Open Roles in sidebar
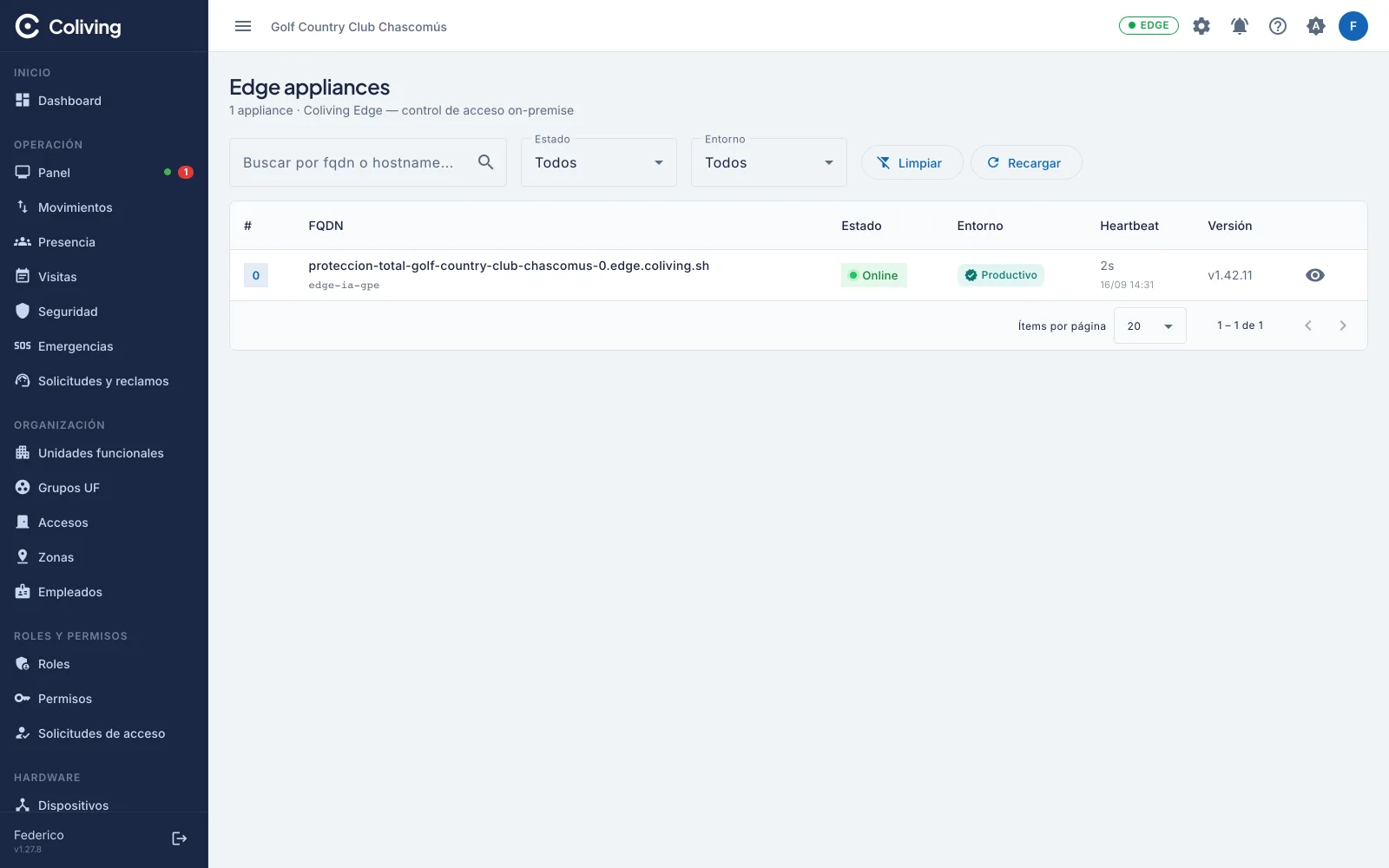The height and width of the screenshot is (868, 1389). click(104, 664)
